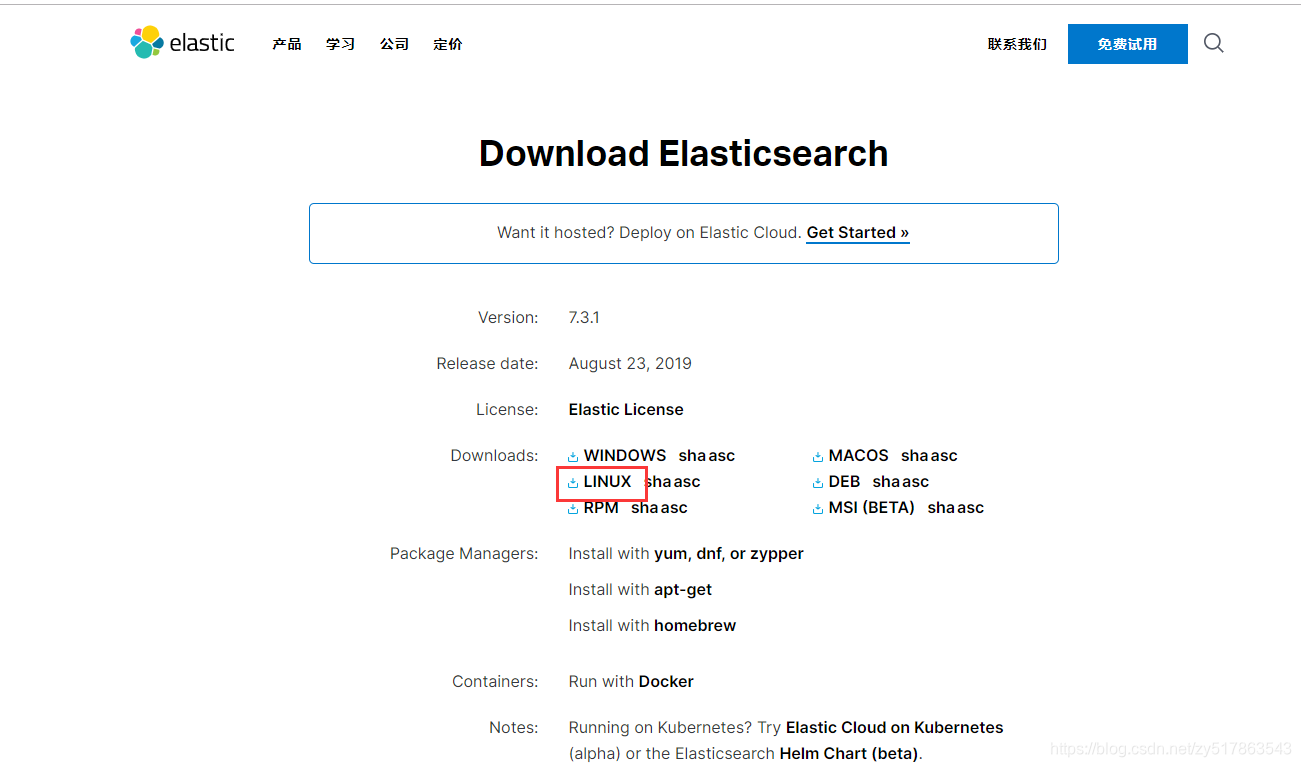The height and width of the screenshot is (767, 1301).
Task: Open the Elastic Cloud on Kubernetes link
Action: click(895, 727)
